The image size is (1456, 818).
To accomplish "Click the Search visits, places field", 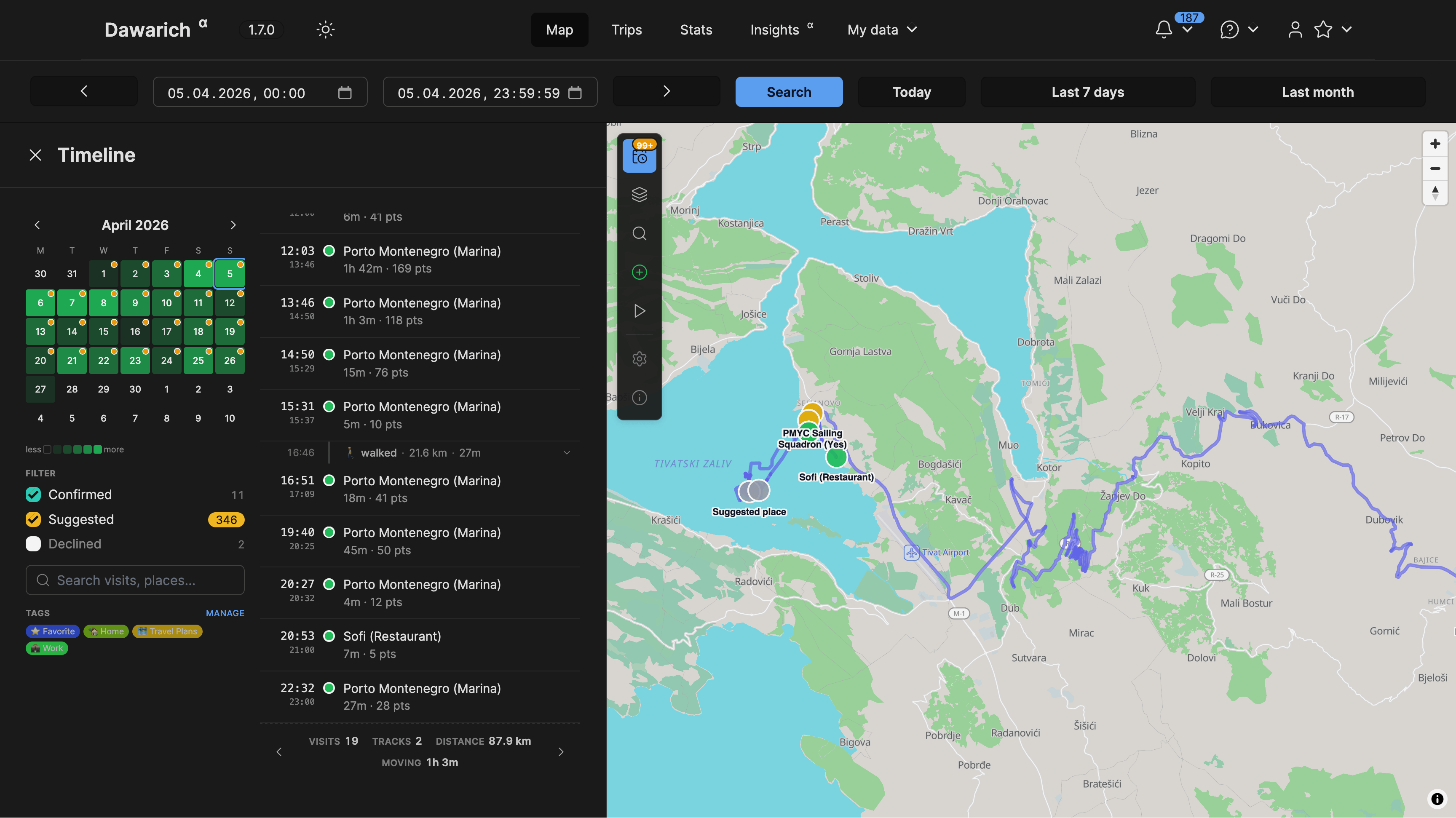I will coord(136,580).
